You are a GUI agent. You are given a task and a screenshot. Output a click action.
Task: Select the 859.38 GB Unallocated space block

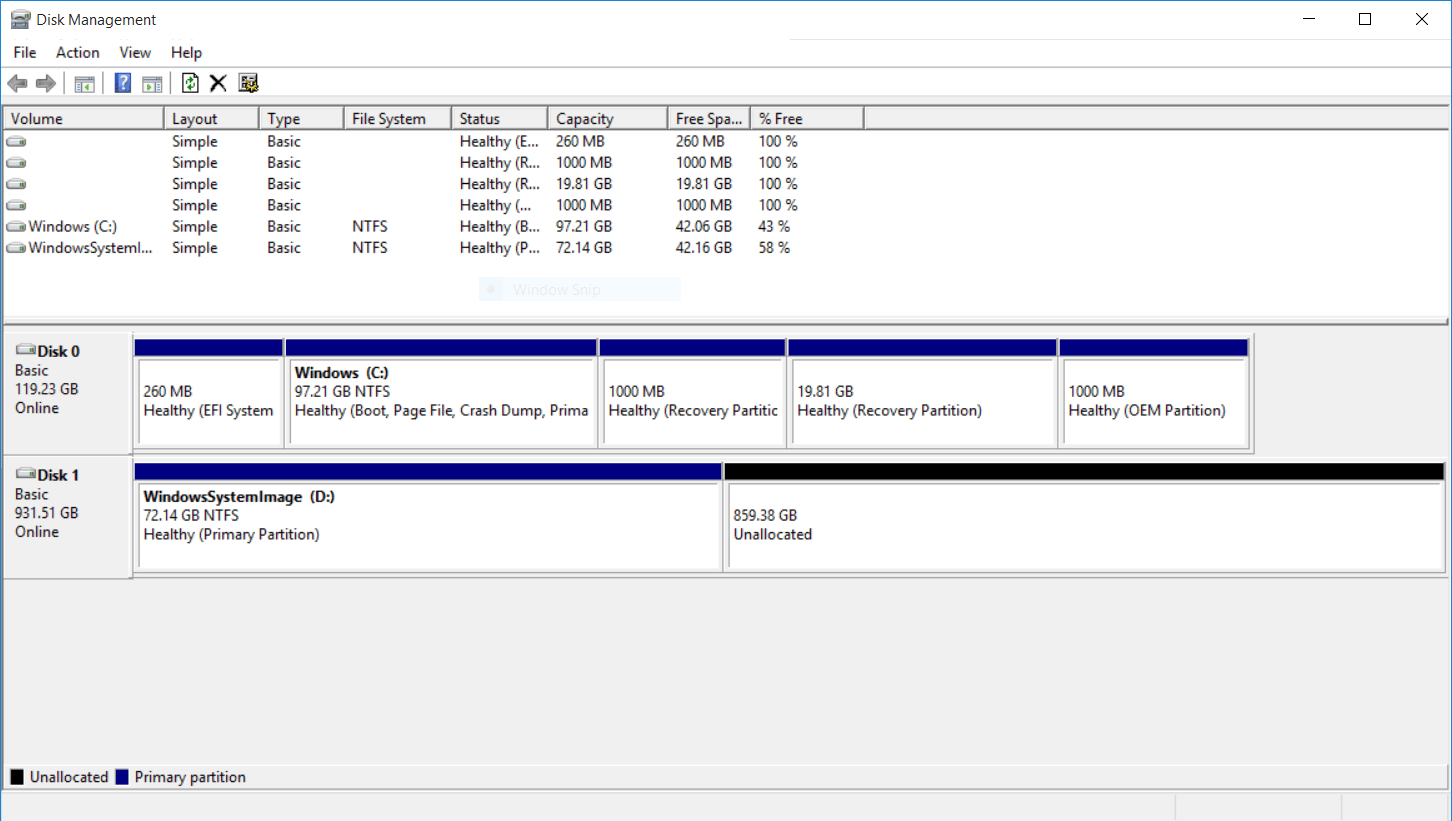tap(1084, 517)
